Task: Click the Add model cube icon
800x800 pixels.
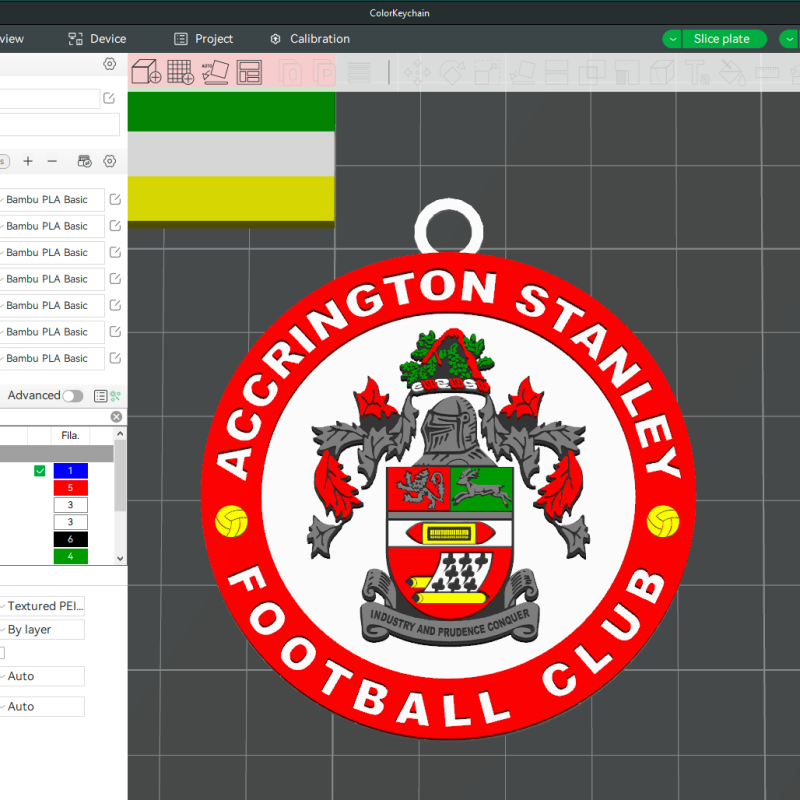Action: [146, 71]
